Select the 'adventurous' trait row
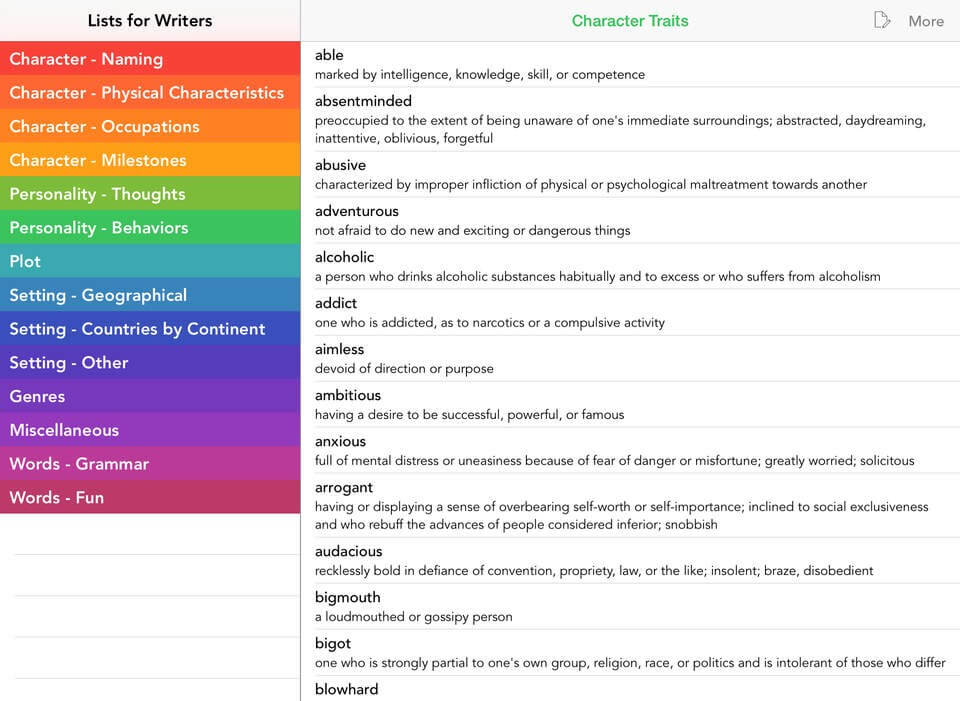This screenshot has height=701, width=960. click(x=630, y=220)
